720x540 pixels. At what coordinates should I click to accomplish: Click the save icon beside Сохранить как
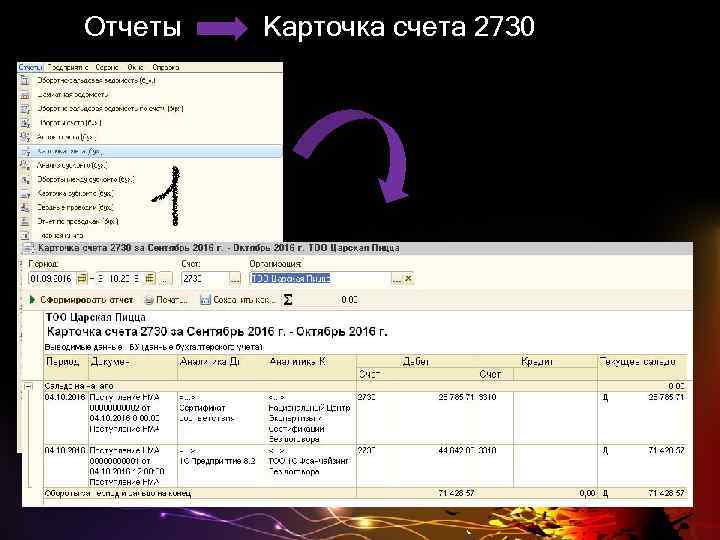(x=205, y=300)
